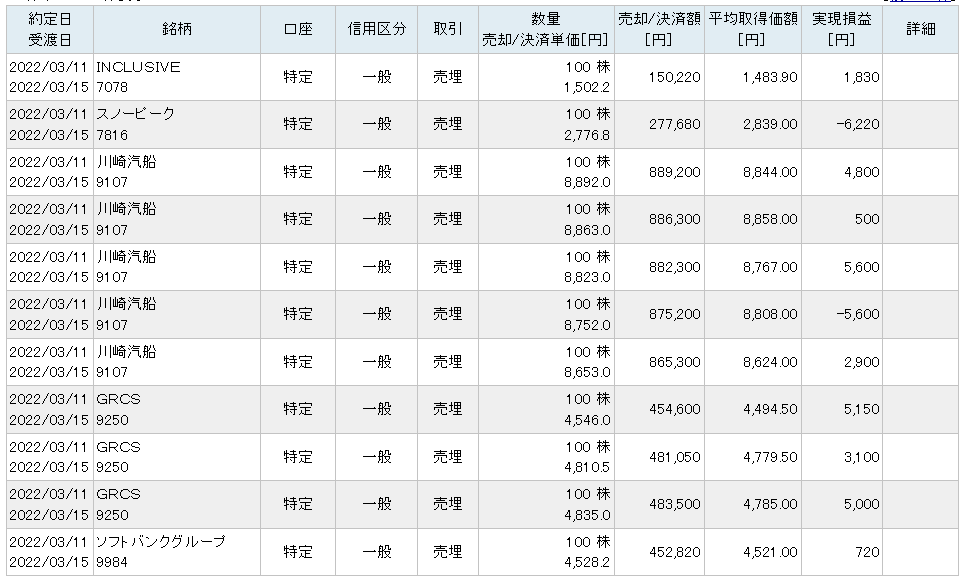
Task: Click the sale amount 483,500
Action: [x=674, y=504]
